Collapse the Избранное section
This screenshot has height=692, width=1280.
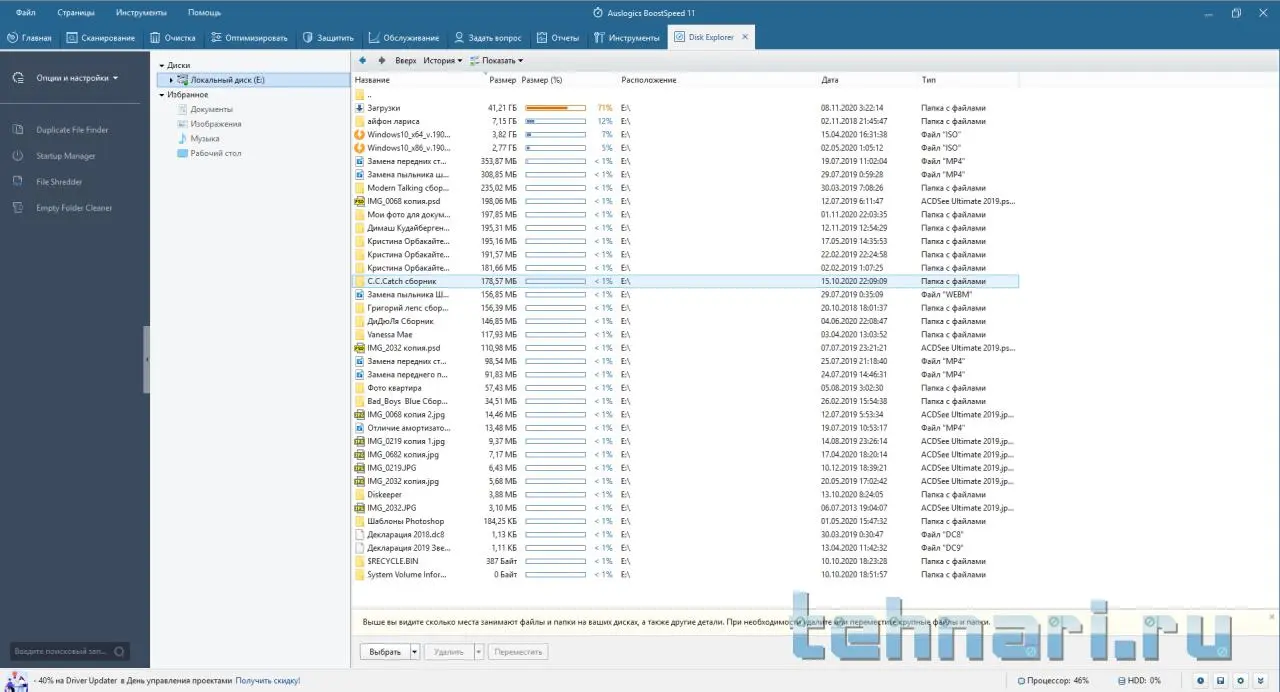point(162,95)
